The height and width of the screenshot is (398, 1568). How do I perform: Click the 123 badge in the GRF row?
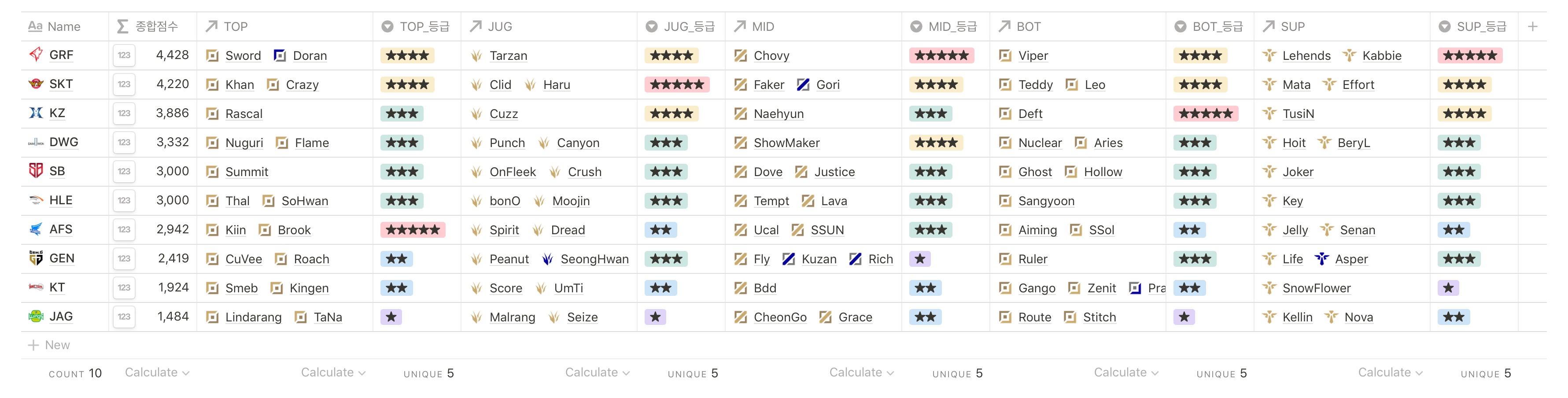[x=124, y=55]
